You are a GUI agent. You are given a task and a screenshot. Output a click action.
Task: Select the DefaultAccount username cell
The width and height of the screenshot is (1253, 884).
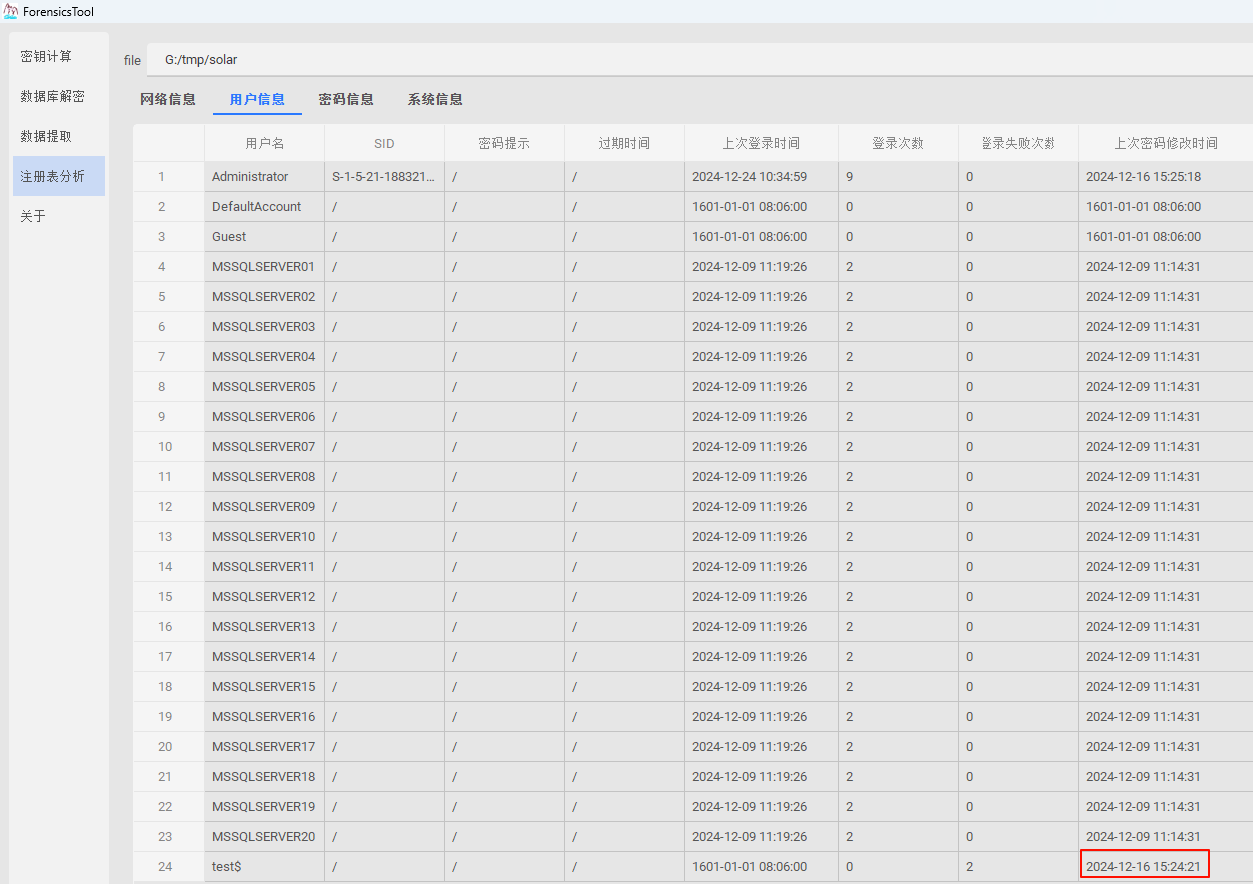coord(265,207)
